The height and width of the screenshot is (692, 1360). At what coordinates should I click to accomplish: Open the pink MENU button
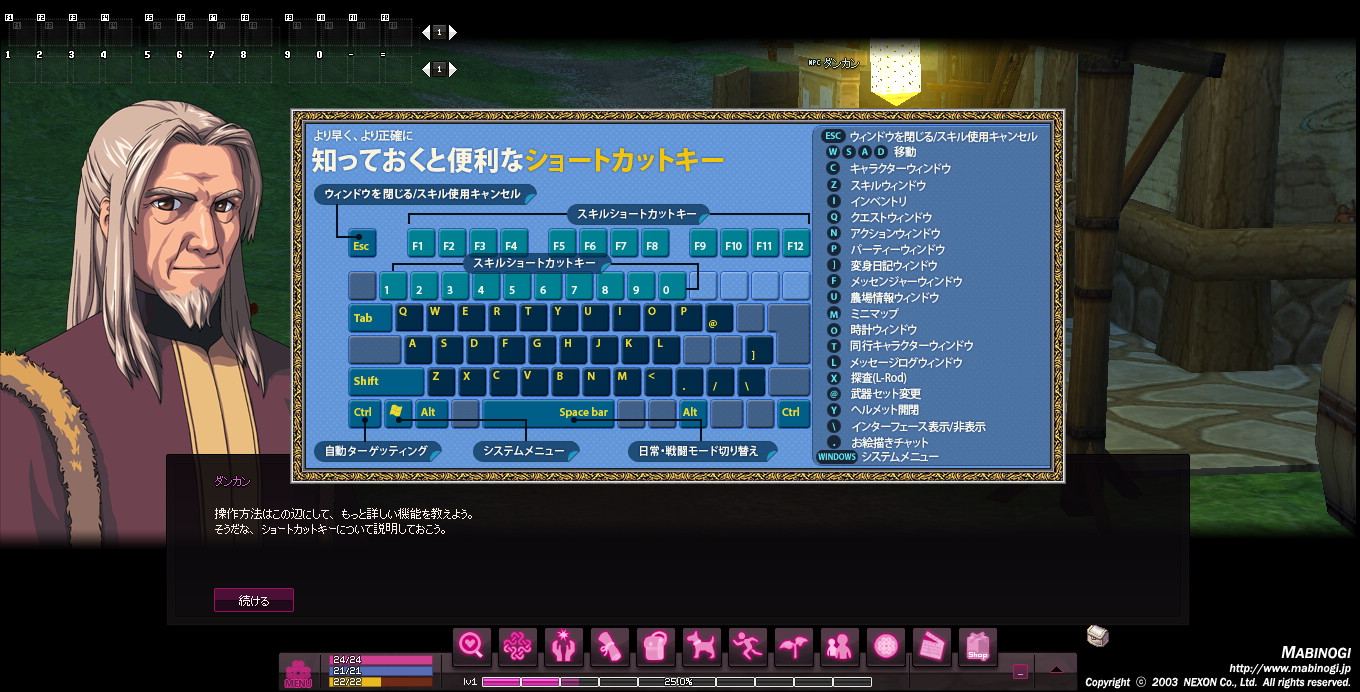pos(298,673)
